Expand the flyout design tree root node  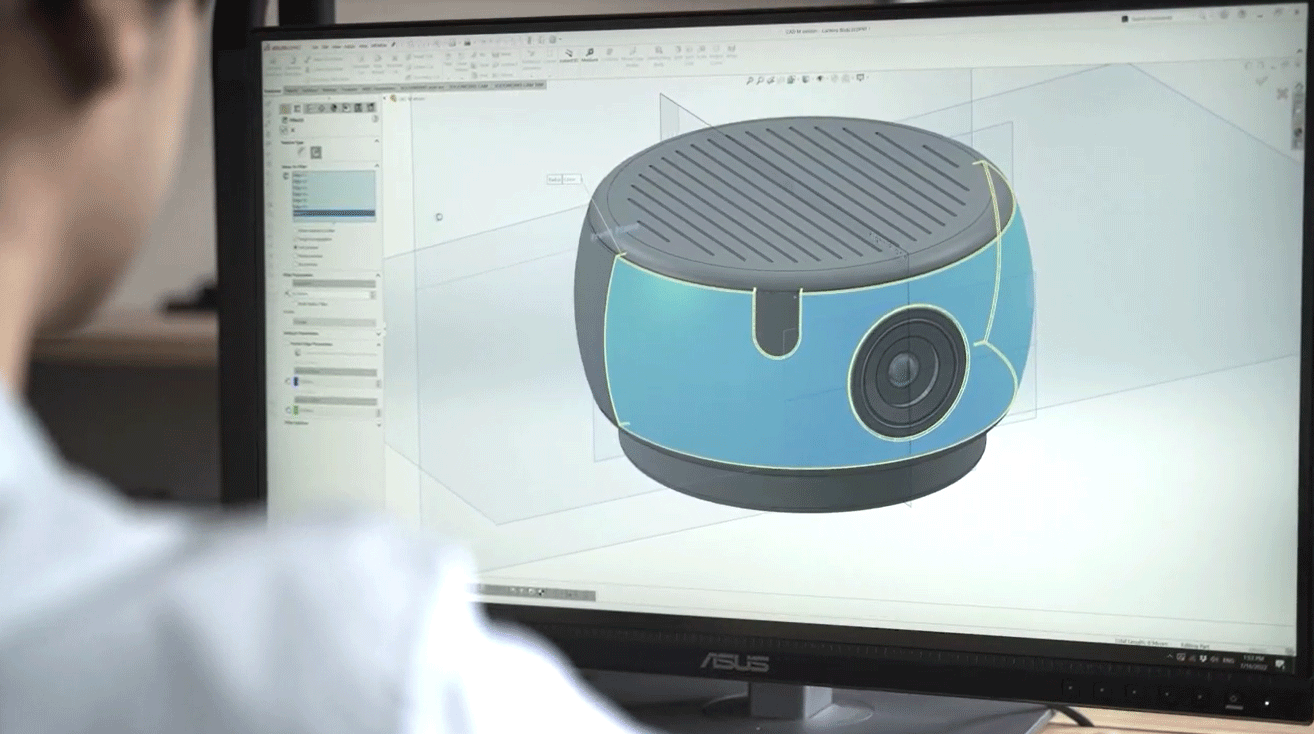click(384, 98)
